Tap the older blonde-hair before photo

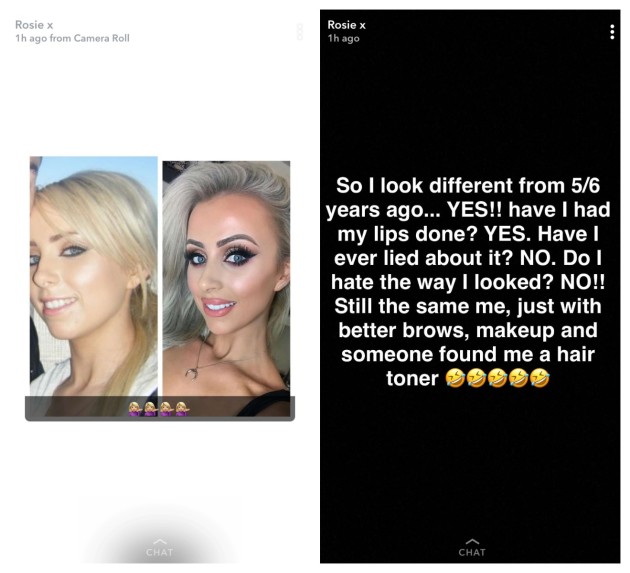pyautogui.click(x=94, y=276)
